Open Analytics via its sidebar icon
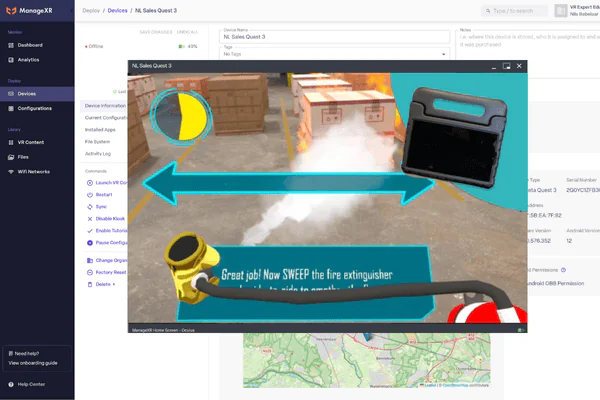Viewport: 600px width, 400px height. pos(11,60)
